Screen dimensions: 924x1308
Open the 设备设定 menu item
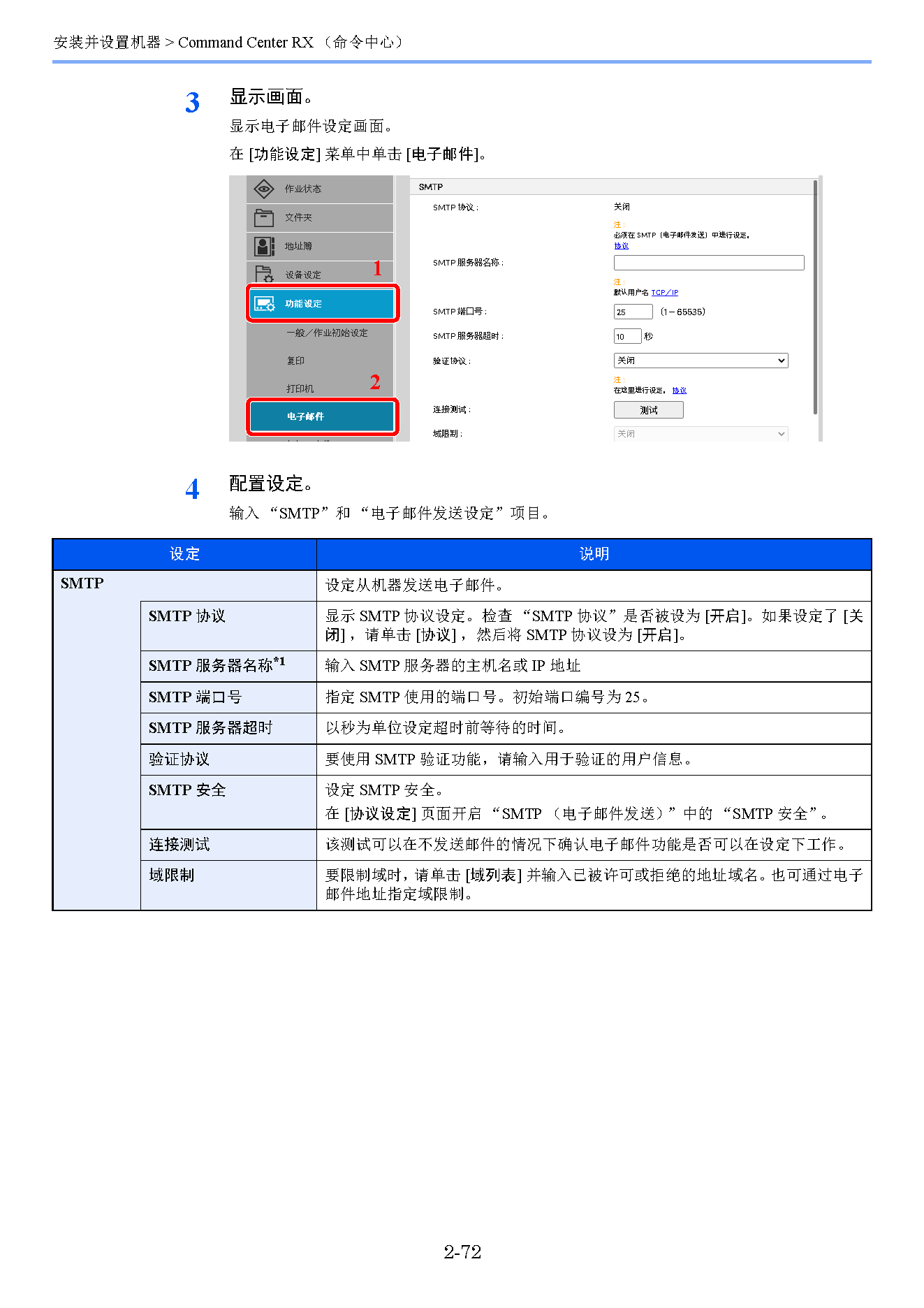click(x=320, y=273)
